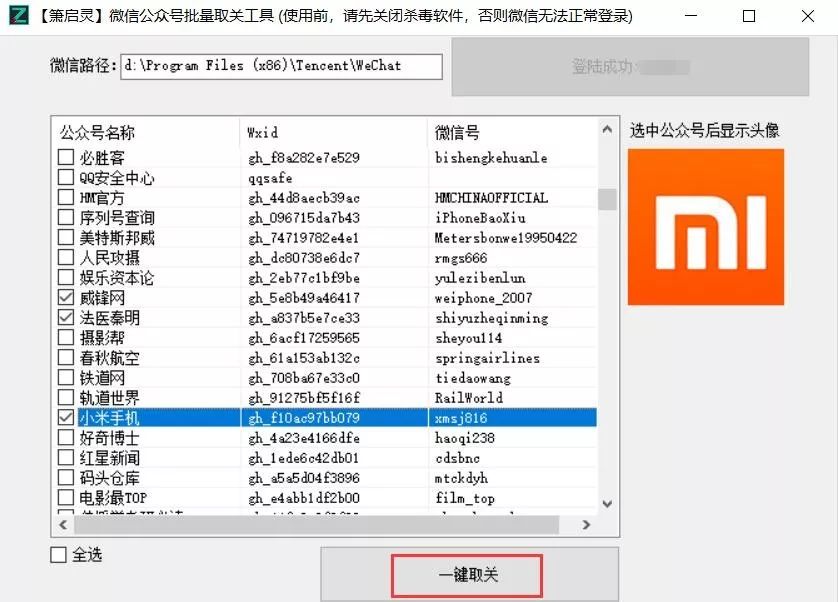Tick the 序列号查询 checkbox
838x602 pixels.
point(66,217)
